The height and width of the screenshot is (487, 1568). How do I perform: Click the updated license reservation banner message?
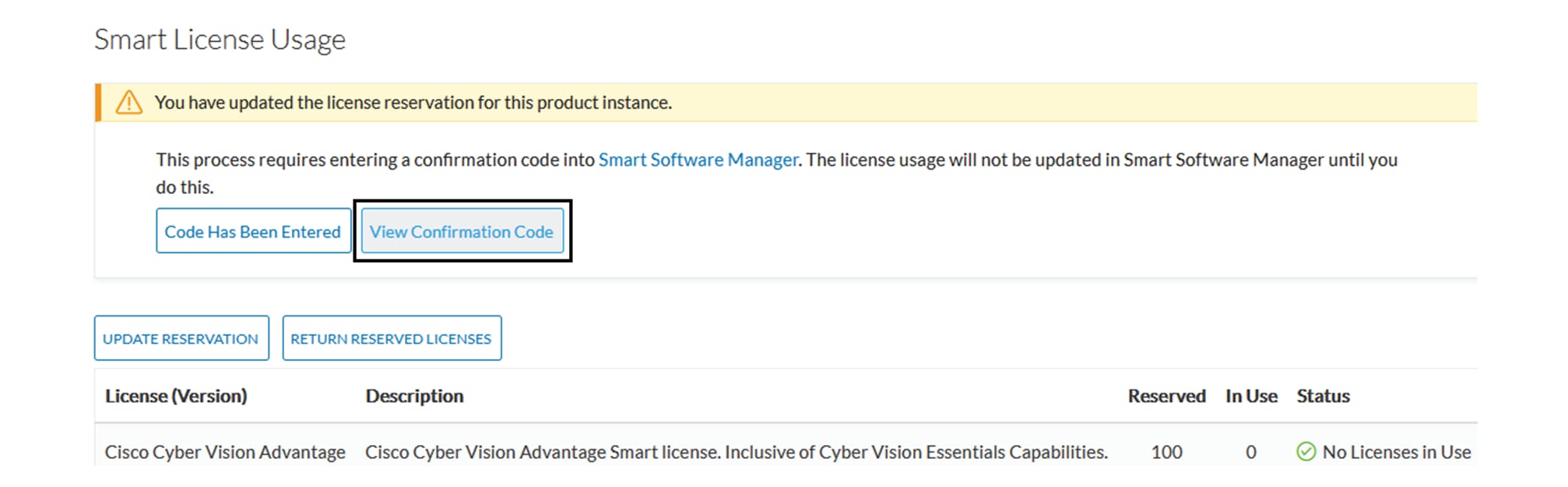[413, 103]
